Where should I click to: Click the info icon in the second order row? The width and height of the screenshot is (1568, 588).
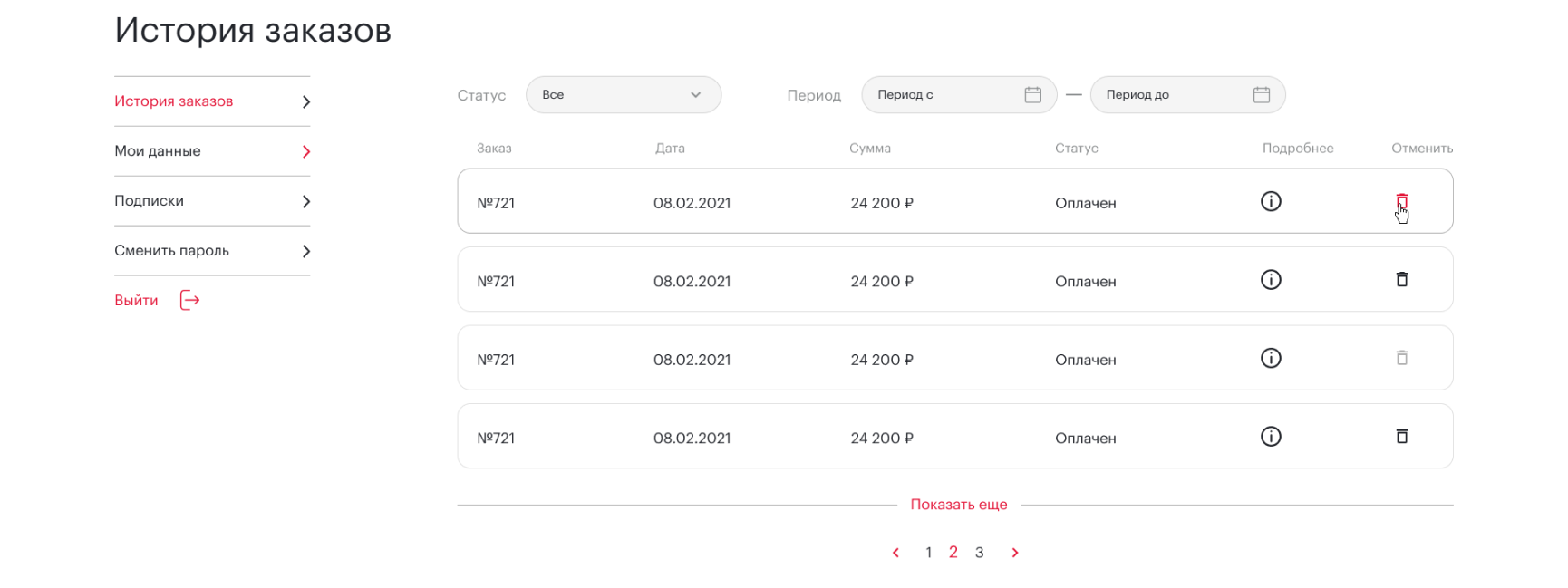click(x=1271, y=280)
